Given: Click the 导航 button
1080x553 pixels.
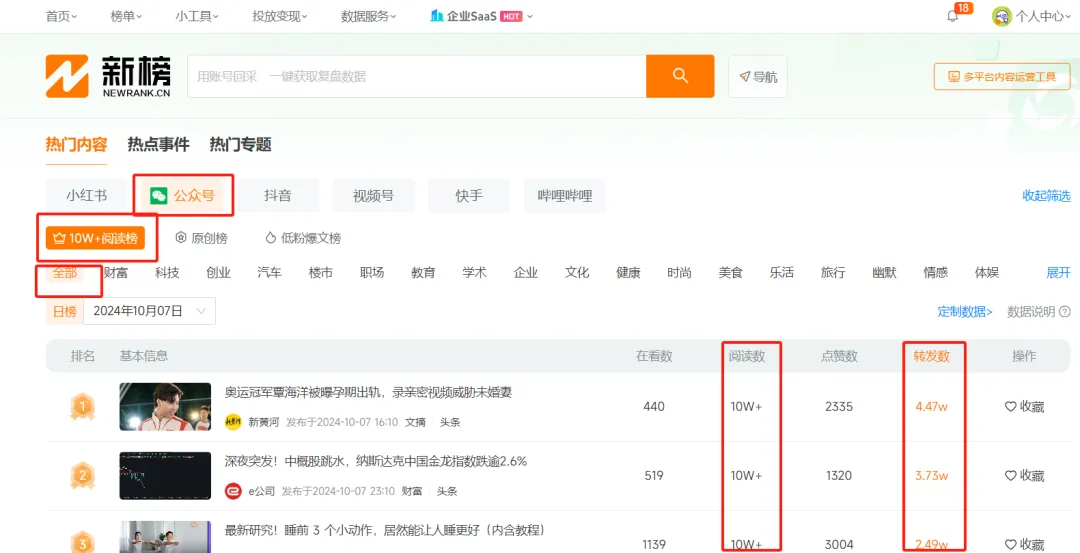Looking at the screenshot, I should (x=758, y=76).
